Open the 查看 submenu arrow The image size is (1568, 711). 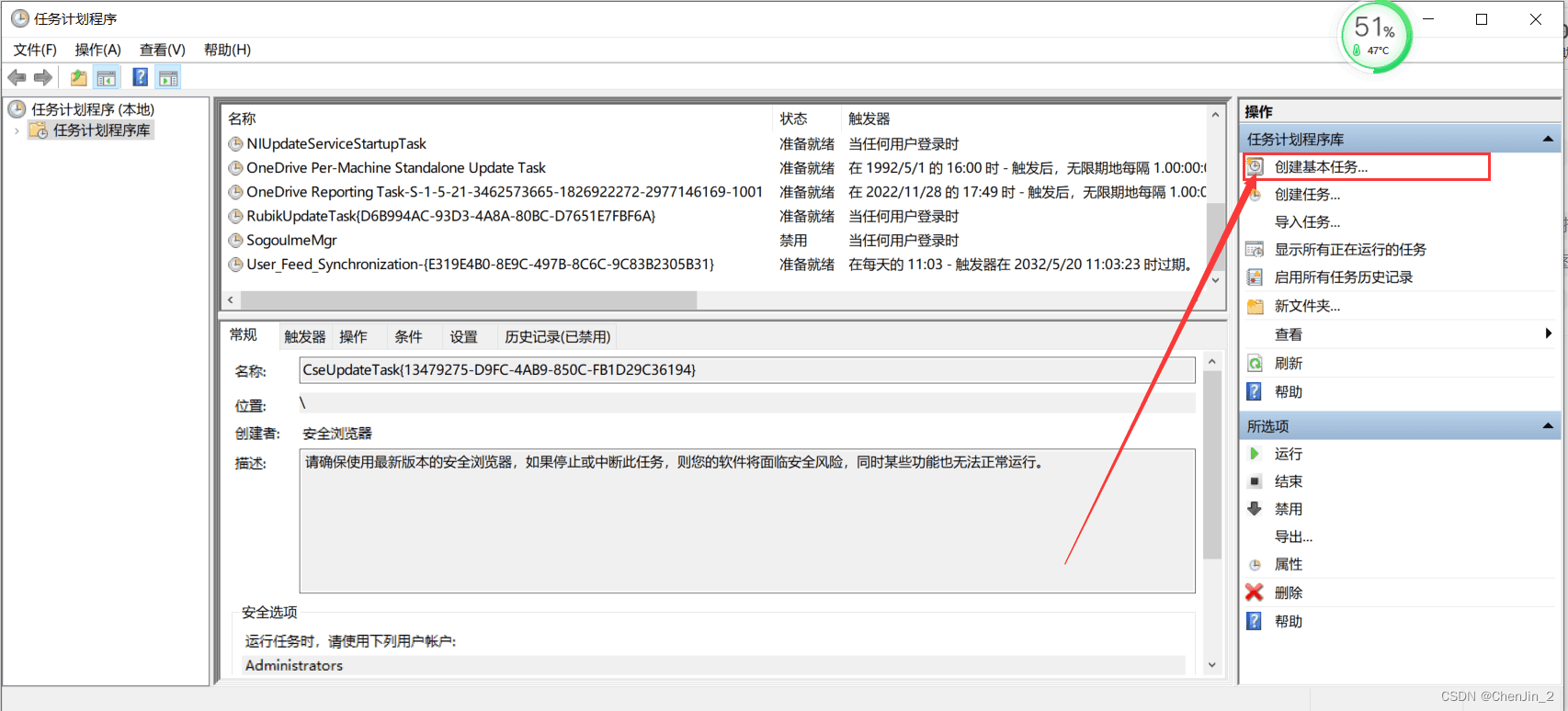pyautogui.click(x=1549, y=334)
